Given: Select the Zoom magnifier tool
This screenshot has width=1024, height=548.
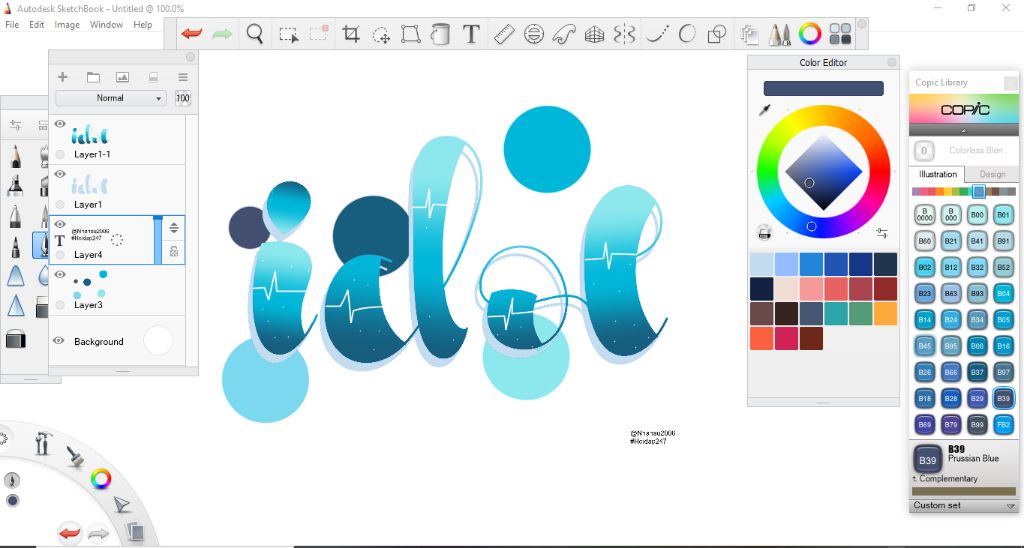Looking at the screenshot, I should tap(255, 33).
